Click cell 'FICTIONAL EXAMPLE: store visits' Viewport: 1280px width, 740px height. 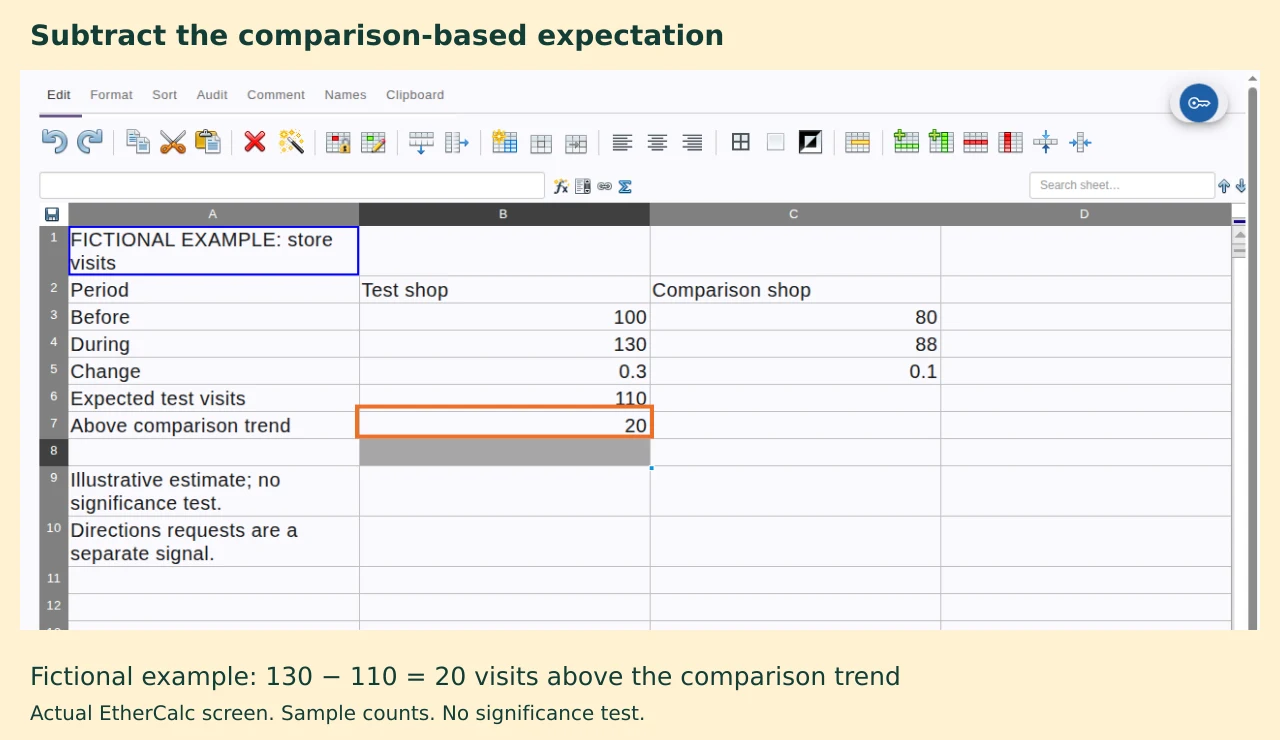coord(213,251)
